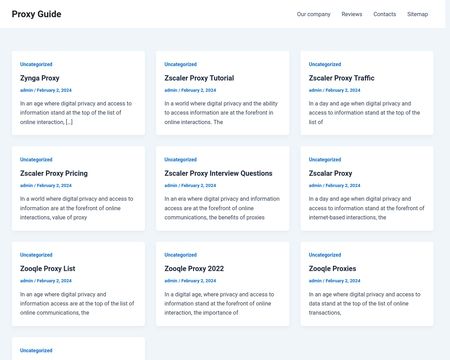Click Uncategorized above Zscaler Proxy Pricing
The width and height of the screenshot is (450, 360).
point(36,159)
